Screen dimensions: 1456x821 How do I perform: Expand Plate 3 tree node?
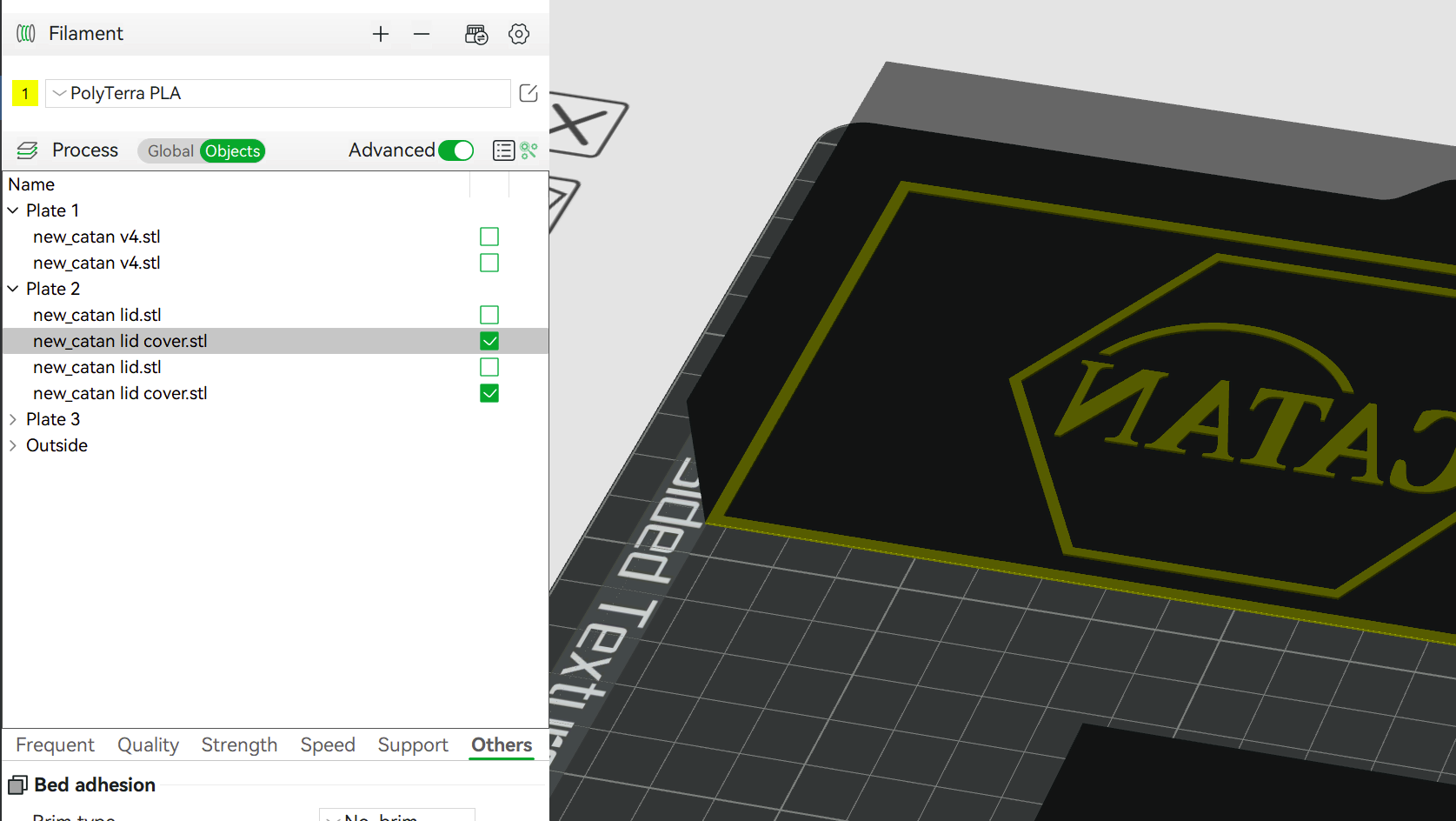coord(13,419)
